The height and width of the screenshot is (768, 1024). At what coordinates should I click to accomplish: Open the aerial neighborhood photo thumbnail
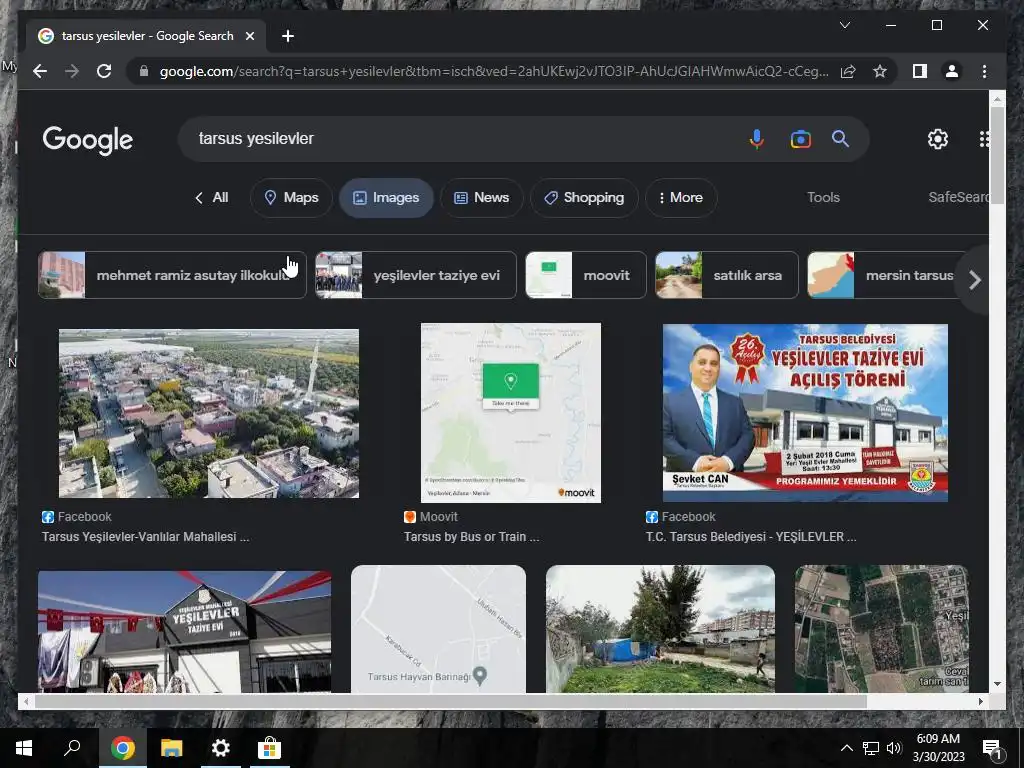coord(209,413)
